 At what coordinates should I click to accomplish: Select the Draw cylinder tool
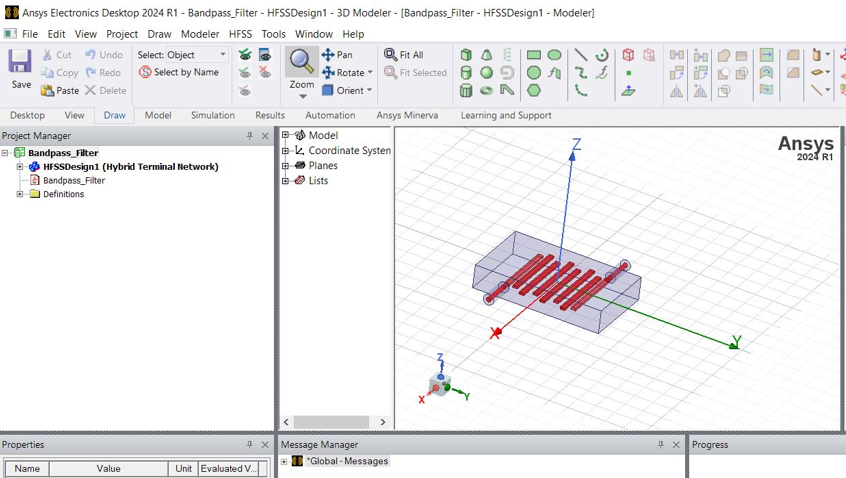[466, 73]
